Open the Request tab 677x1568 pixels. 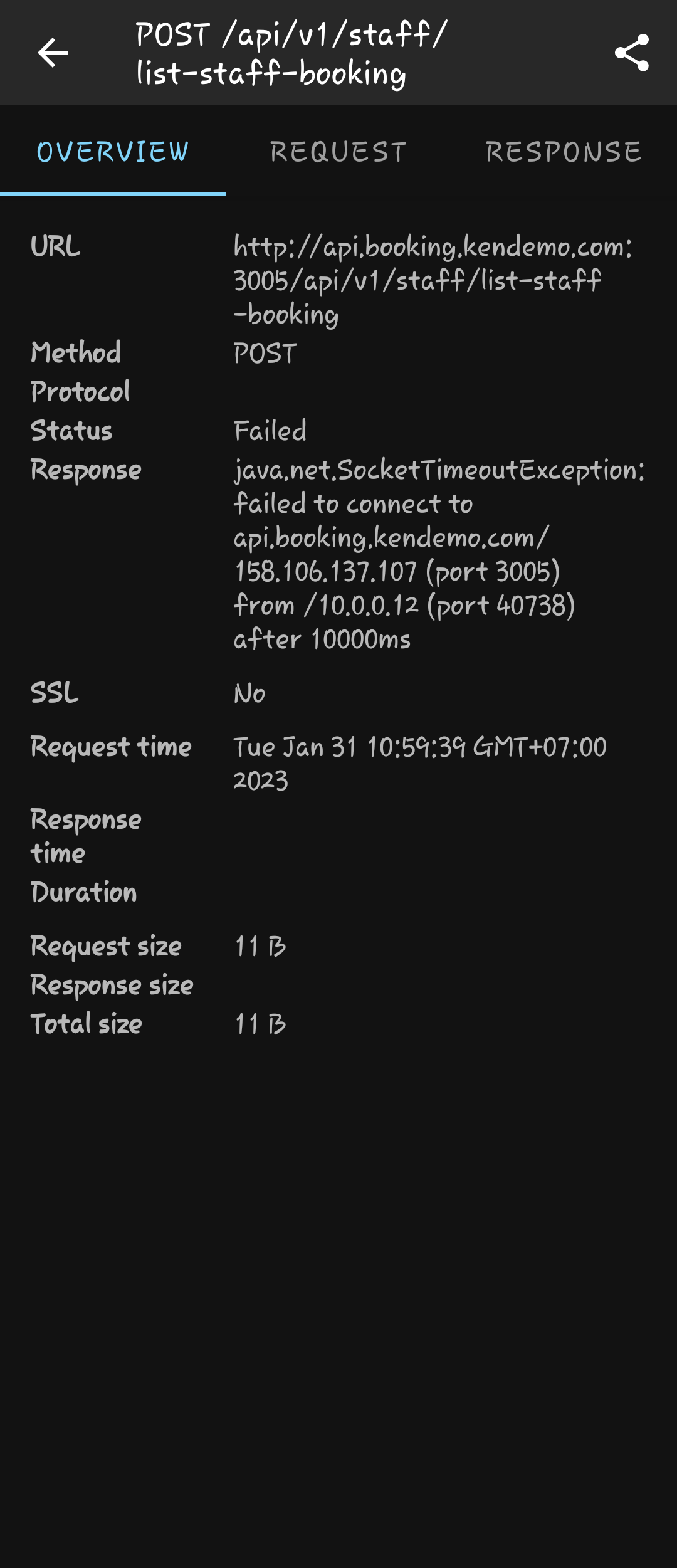tap(338, 152)
